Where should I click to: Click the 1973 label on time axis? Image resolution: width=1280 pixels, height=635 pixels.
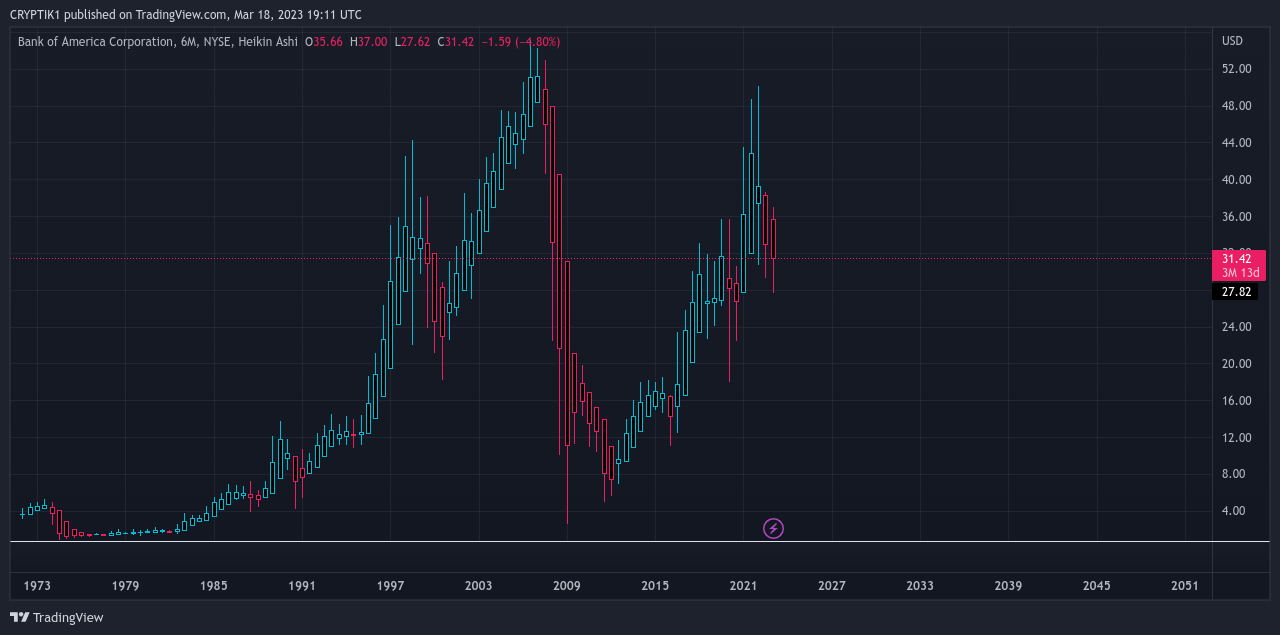click(x=37, y=586)
